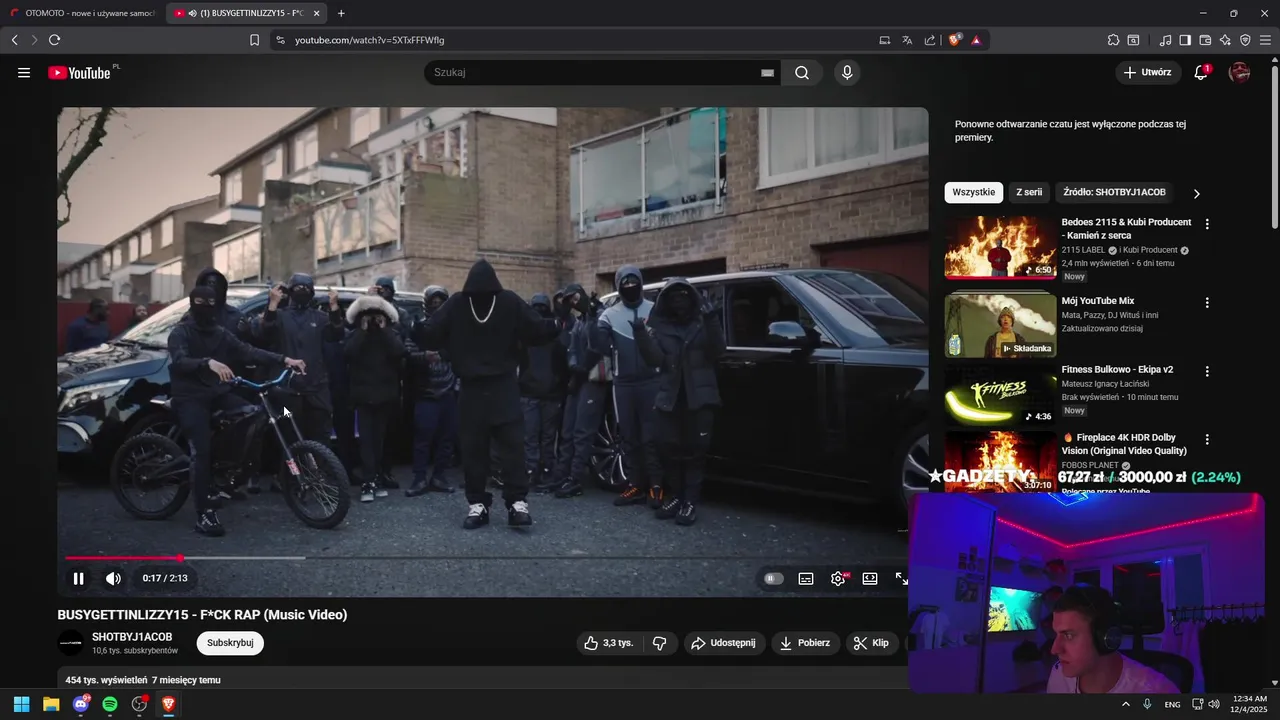Screen dimensions: 1280x720
Task: Open Brave Rewards triangle icon
Action: point(976,40)
